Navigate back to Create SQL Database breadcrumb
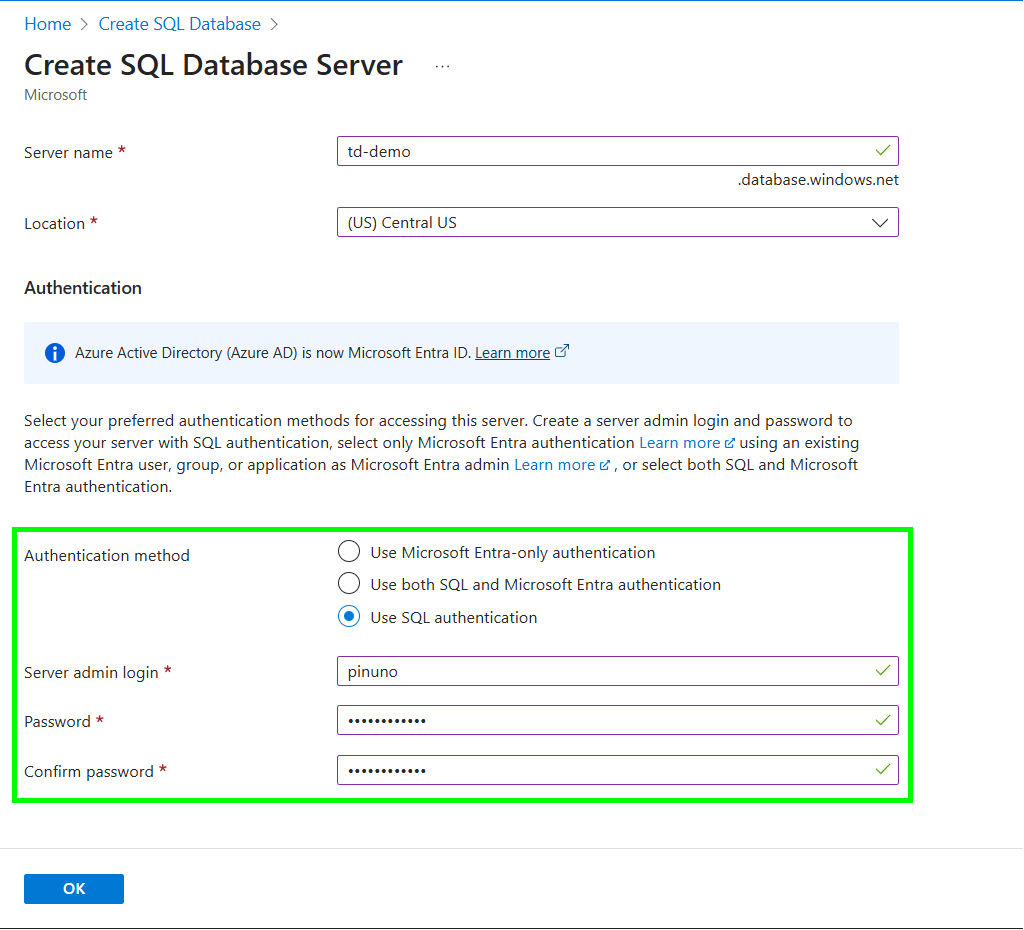 point(180,24)
